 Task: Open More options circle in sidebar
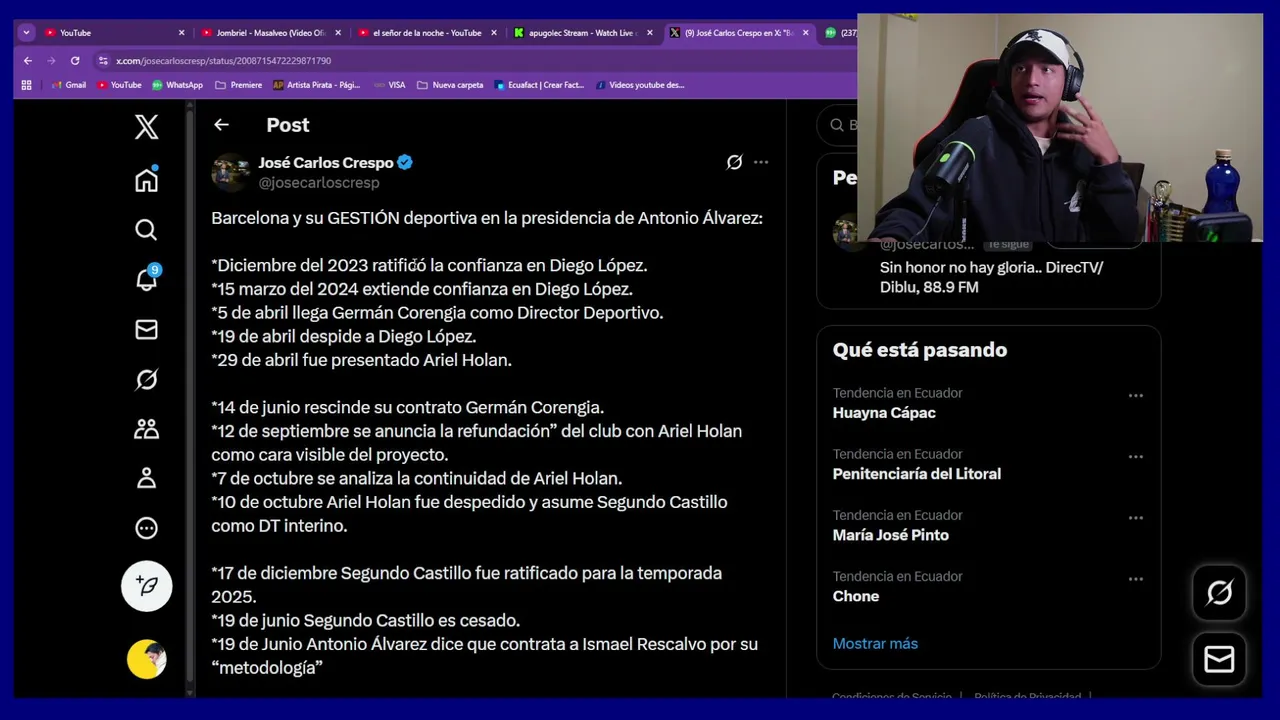coord(146,528)
